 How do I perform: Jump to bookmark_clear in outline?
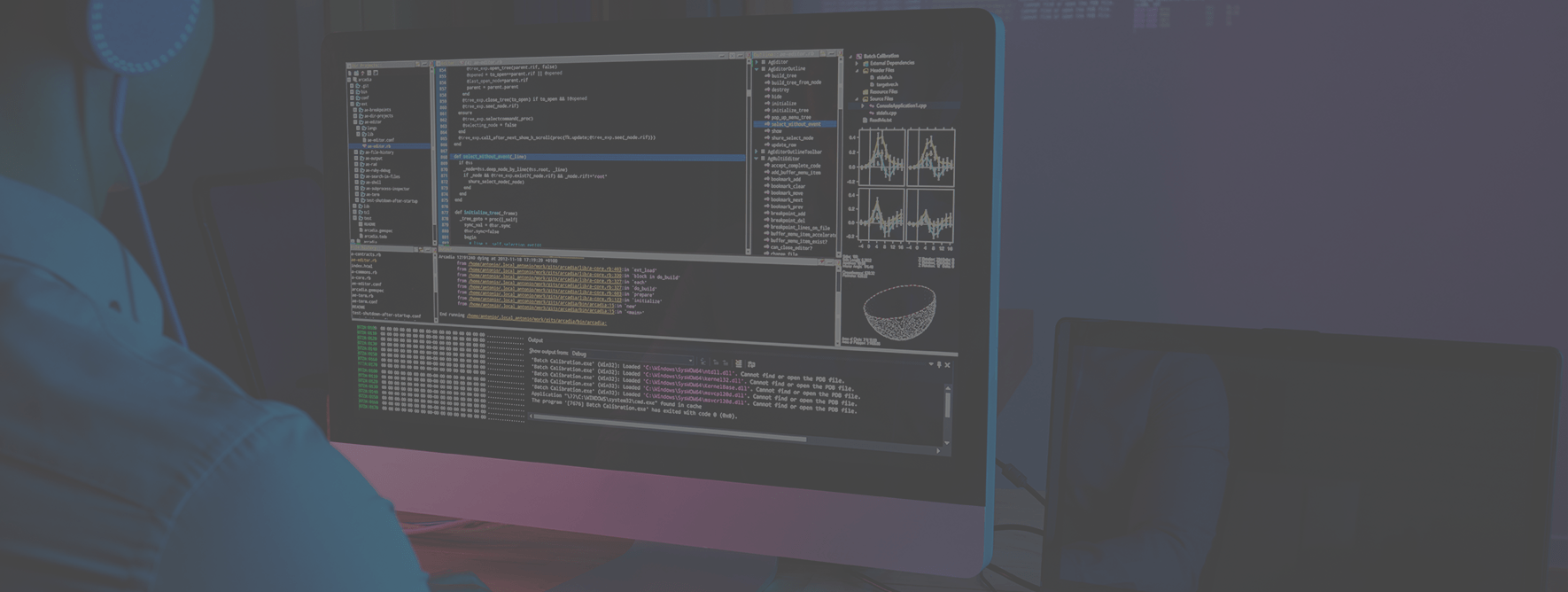[788, 186]
